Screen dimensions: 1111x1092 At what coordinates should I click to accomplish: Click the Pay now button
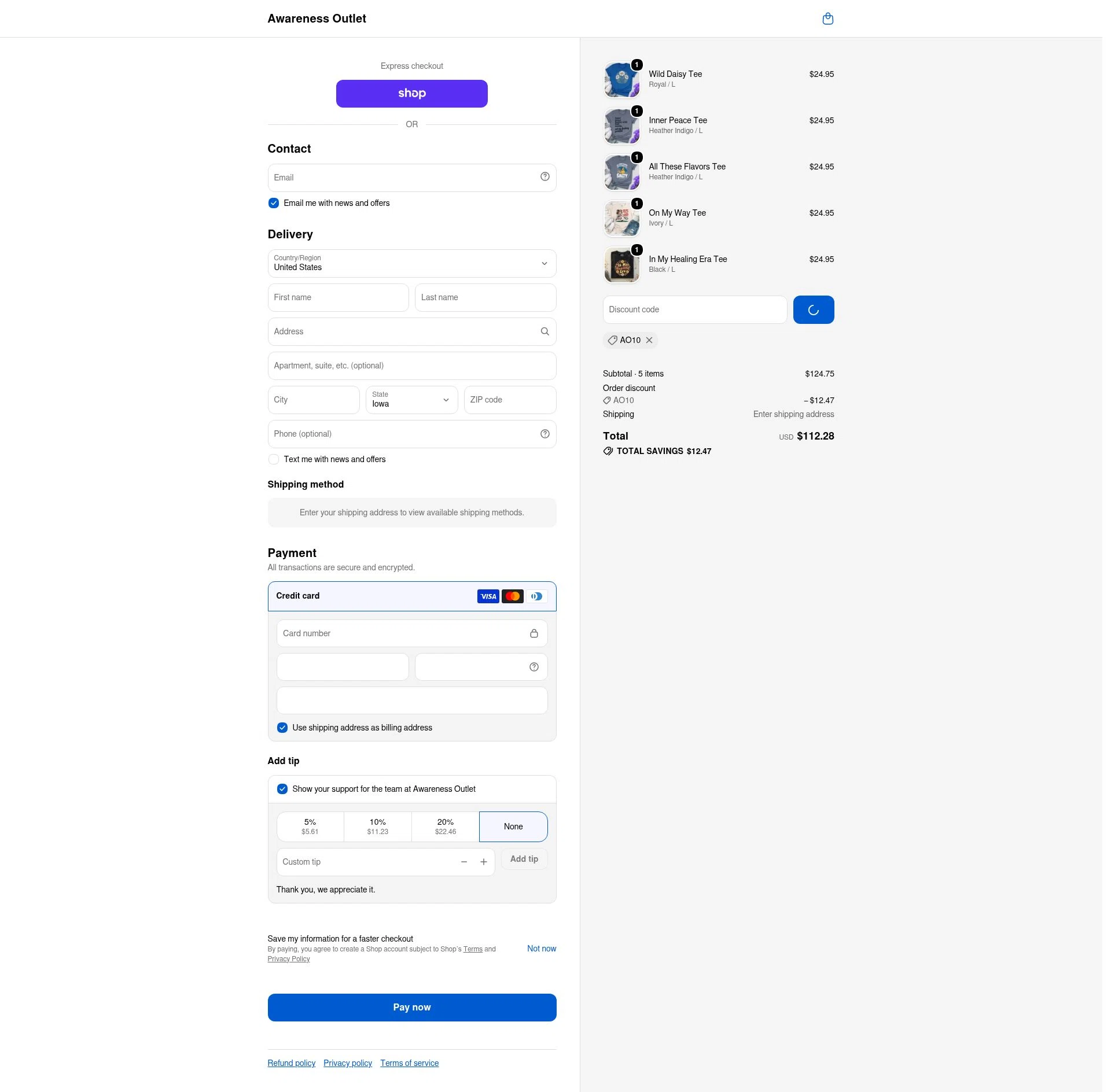pos(411,1008)
